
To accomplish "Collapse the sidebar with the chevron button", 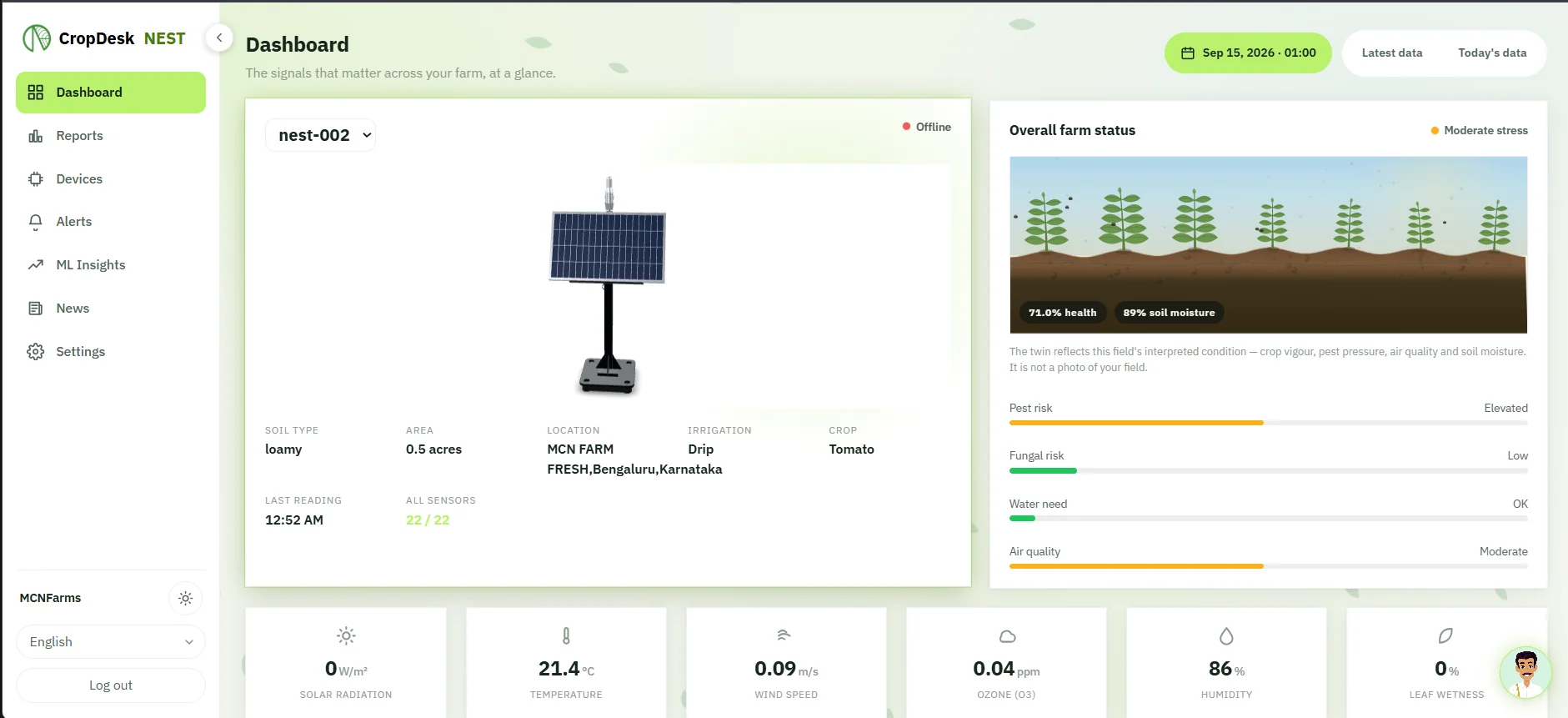I will coord(219,38).
